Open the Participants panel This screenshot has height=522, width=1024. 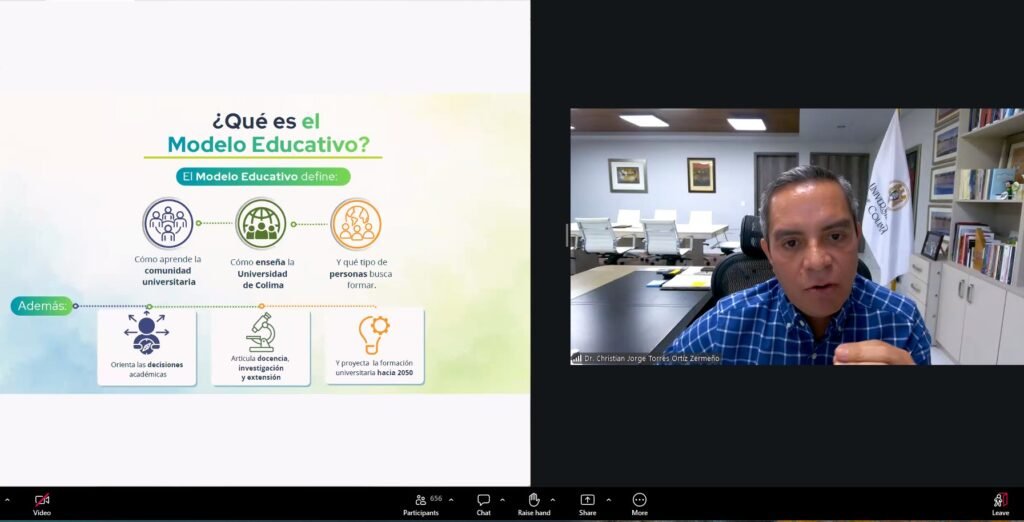tap(421, 504)
